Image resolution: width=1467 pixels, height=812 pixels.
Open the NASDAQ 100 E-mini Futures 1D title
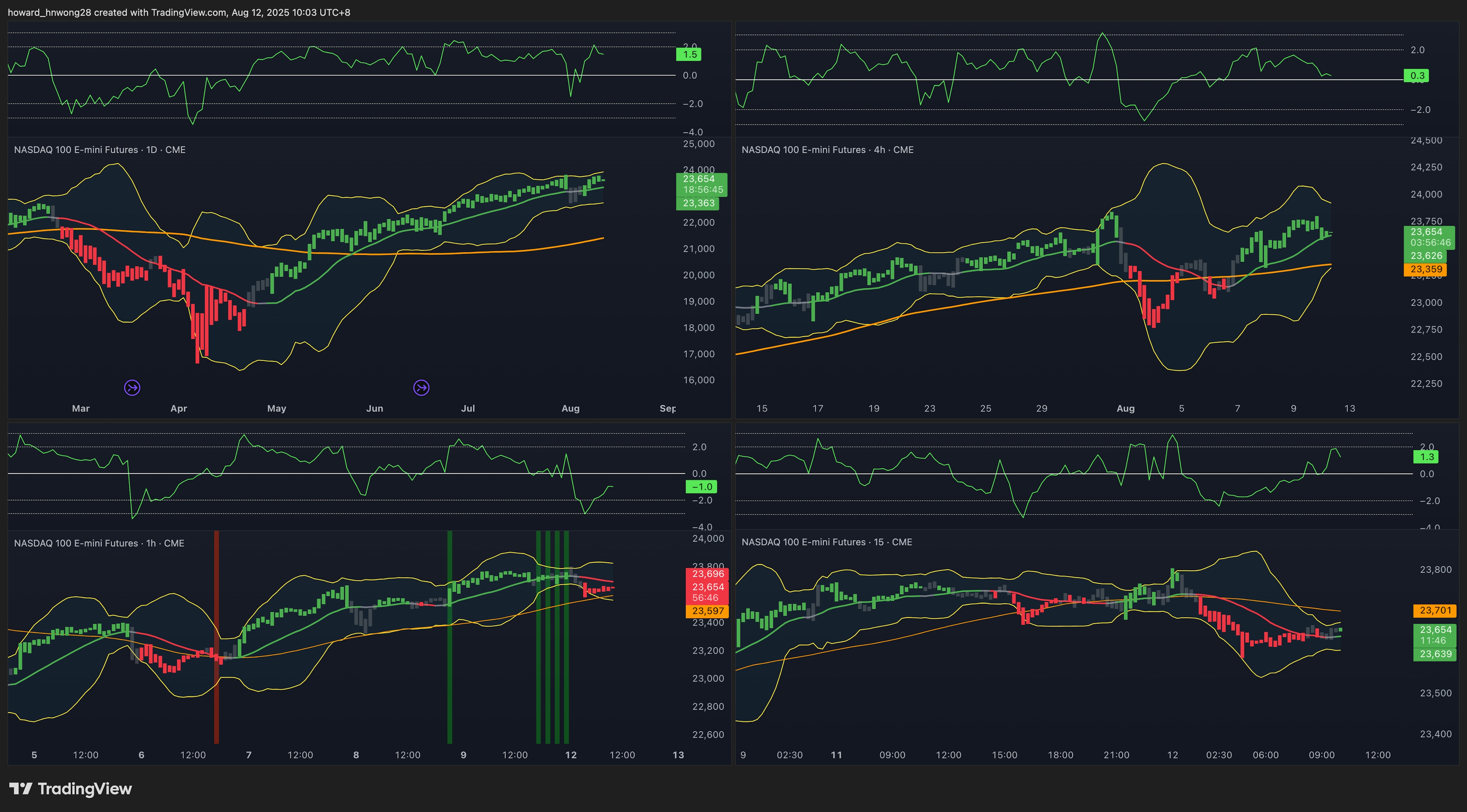[100, 150]
